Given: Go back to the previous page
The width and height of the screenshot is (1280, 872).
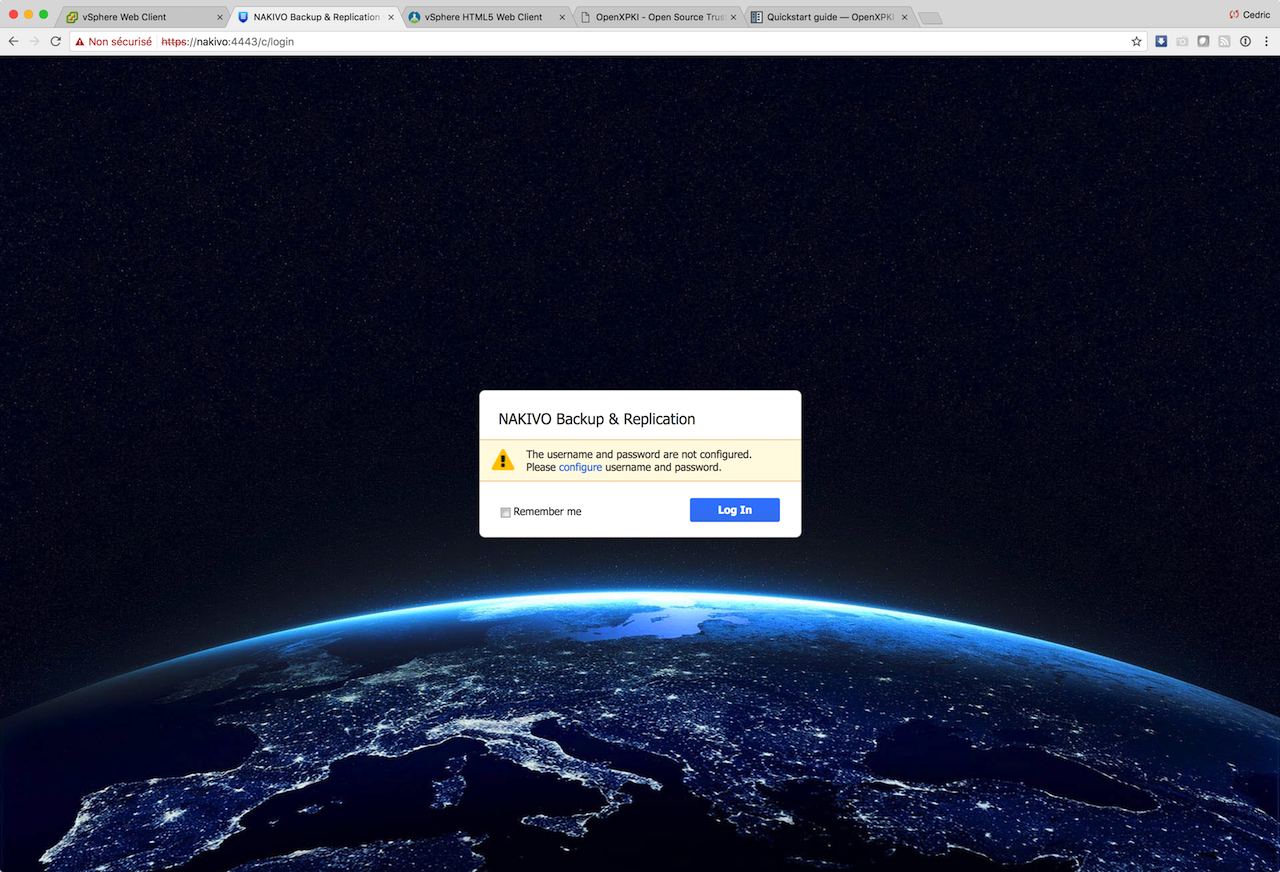Looking at the screenshot, I should [13, 42].
